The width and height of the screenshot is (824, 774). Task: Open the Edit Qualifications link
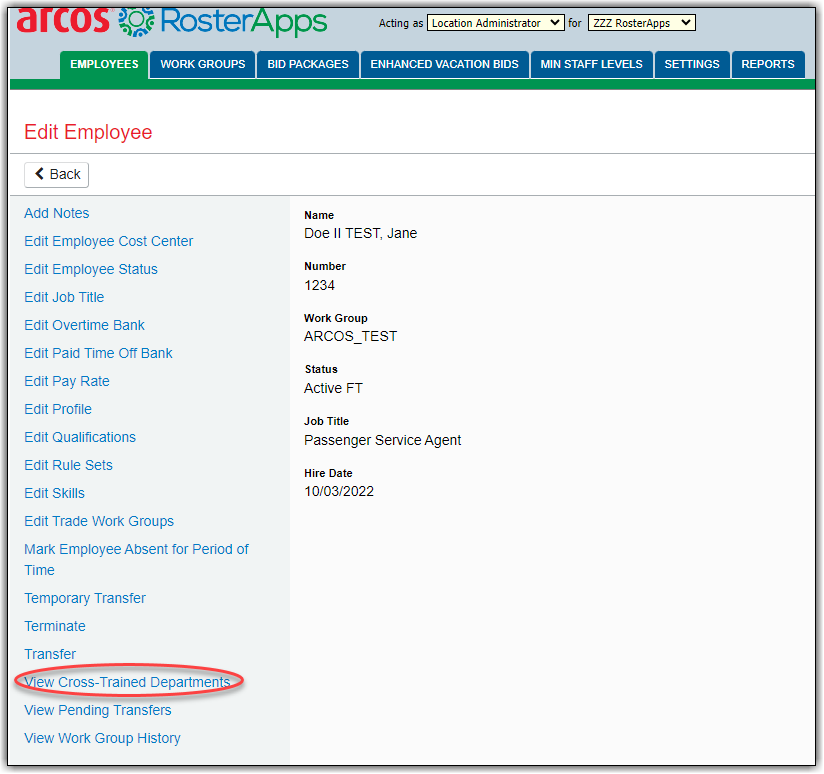click(80, 437)
